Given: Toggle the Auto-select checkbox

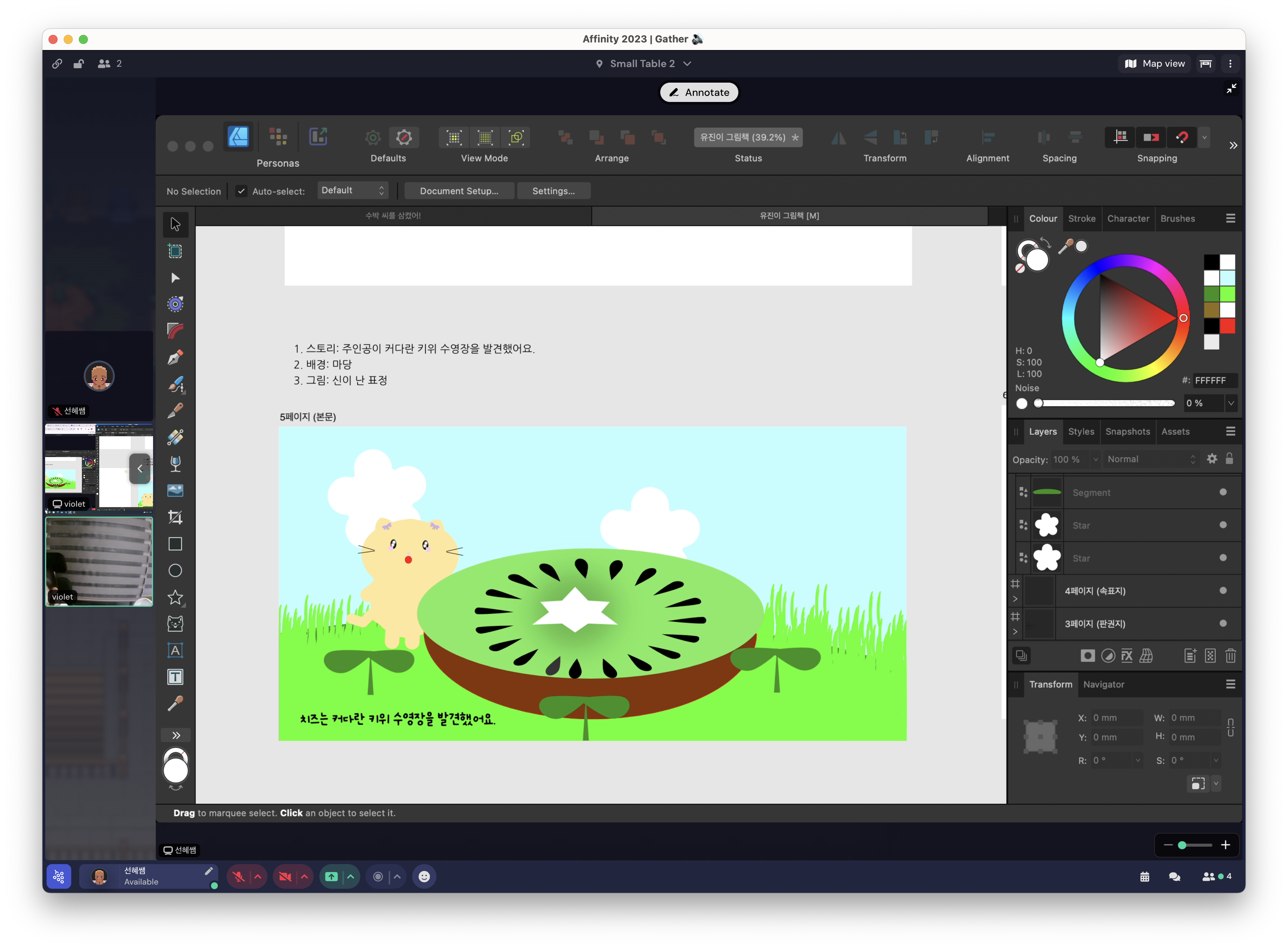Looking at the screenshot, I should (x=241, y=191).
